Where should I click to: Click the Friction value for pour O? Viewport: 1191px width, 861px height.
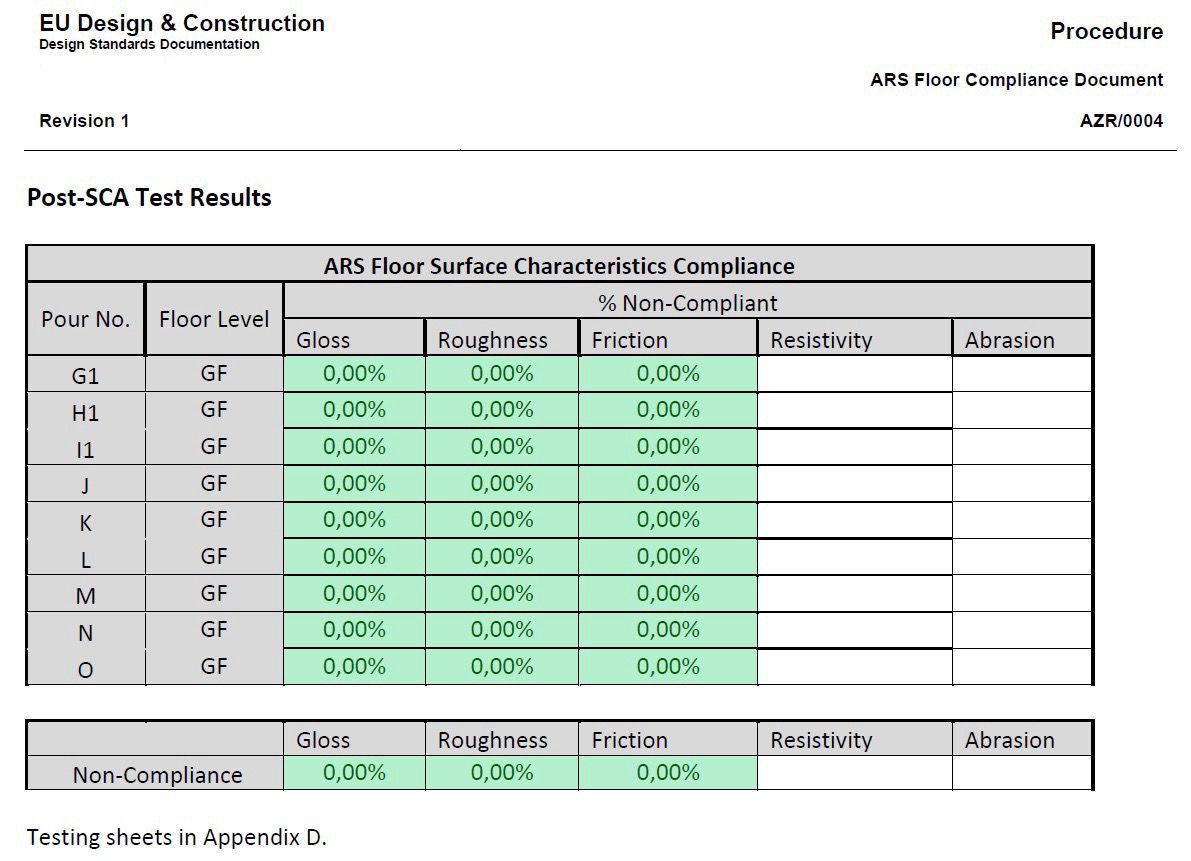tap(668, 667)
